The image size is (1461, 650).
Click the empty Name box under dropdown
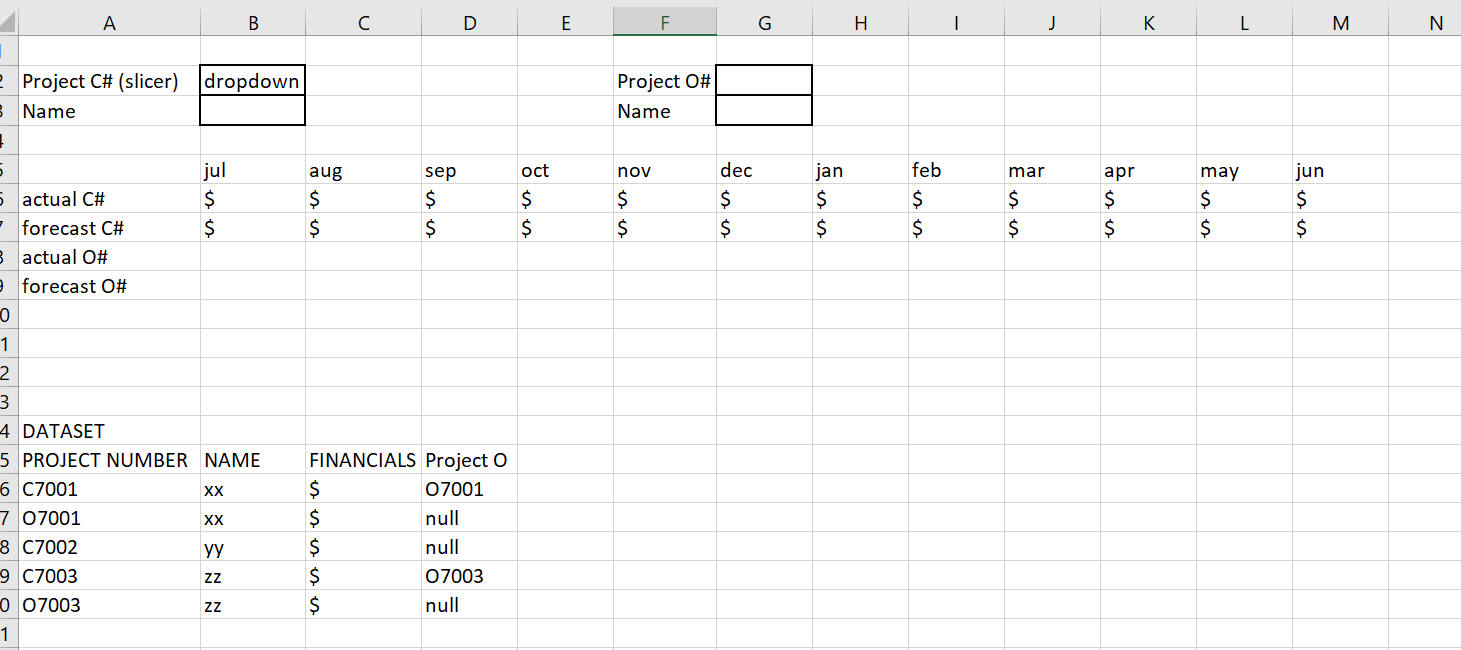coord(252,111)
